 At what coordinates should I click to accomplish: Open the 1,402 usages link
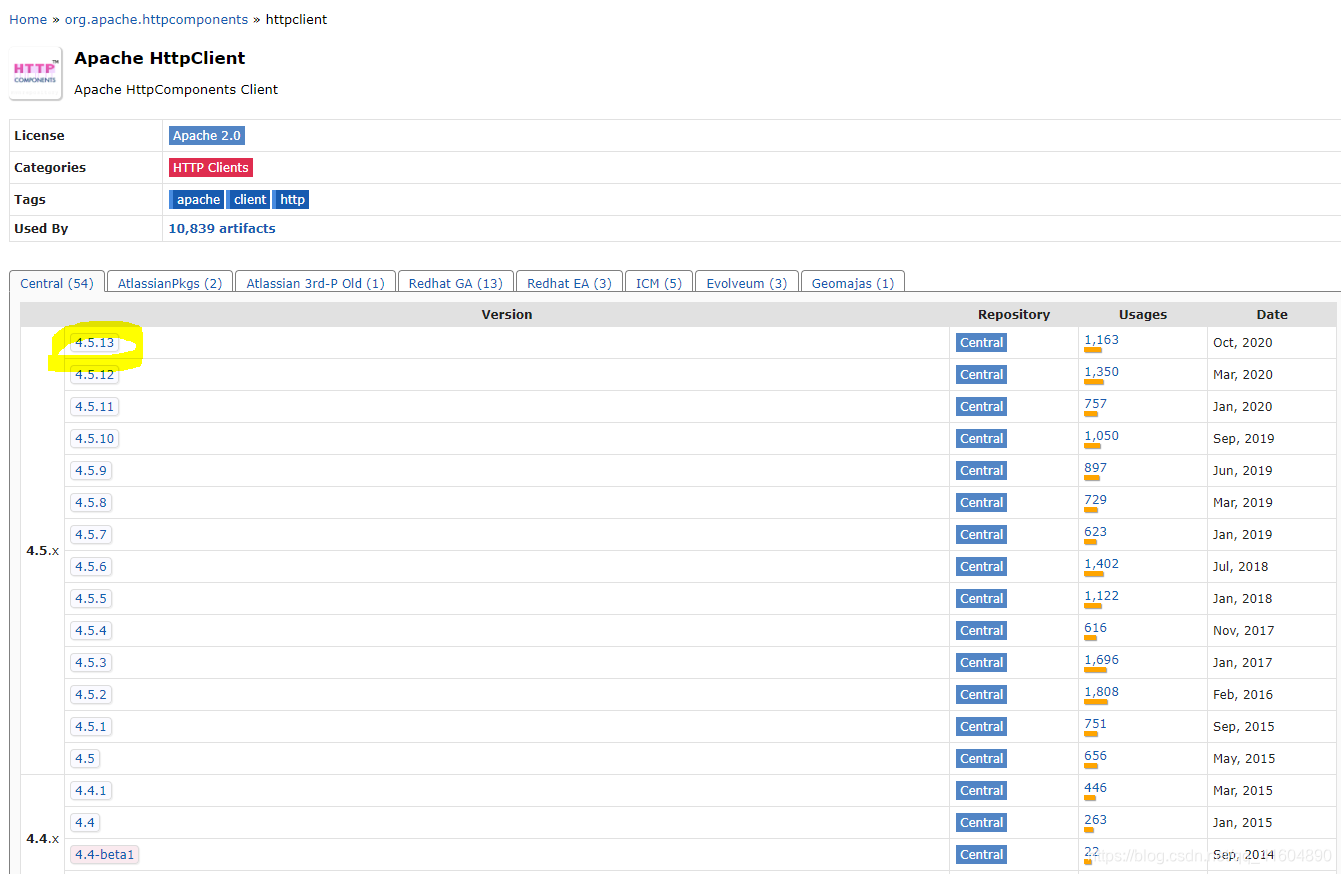1101,564
